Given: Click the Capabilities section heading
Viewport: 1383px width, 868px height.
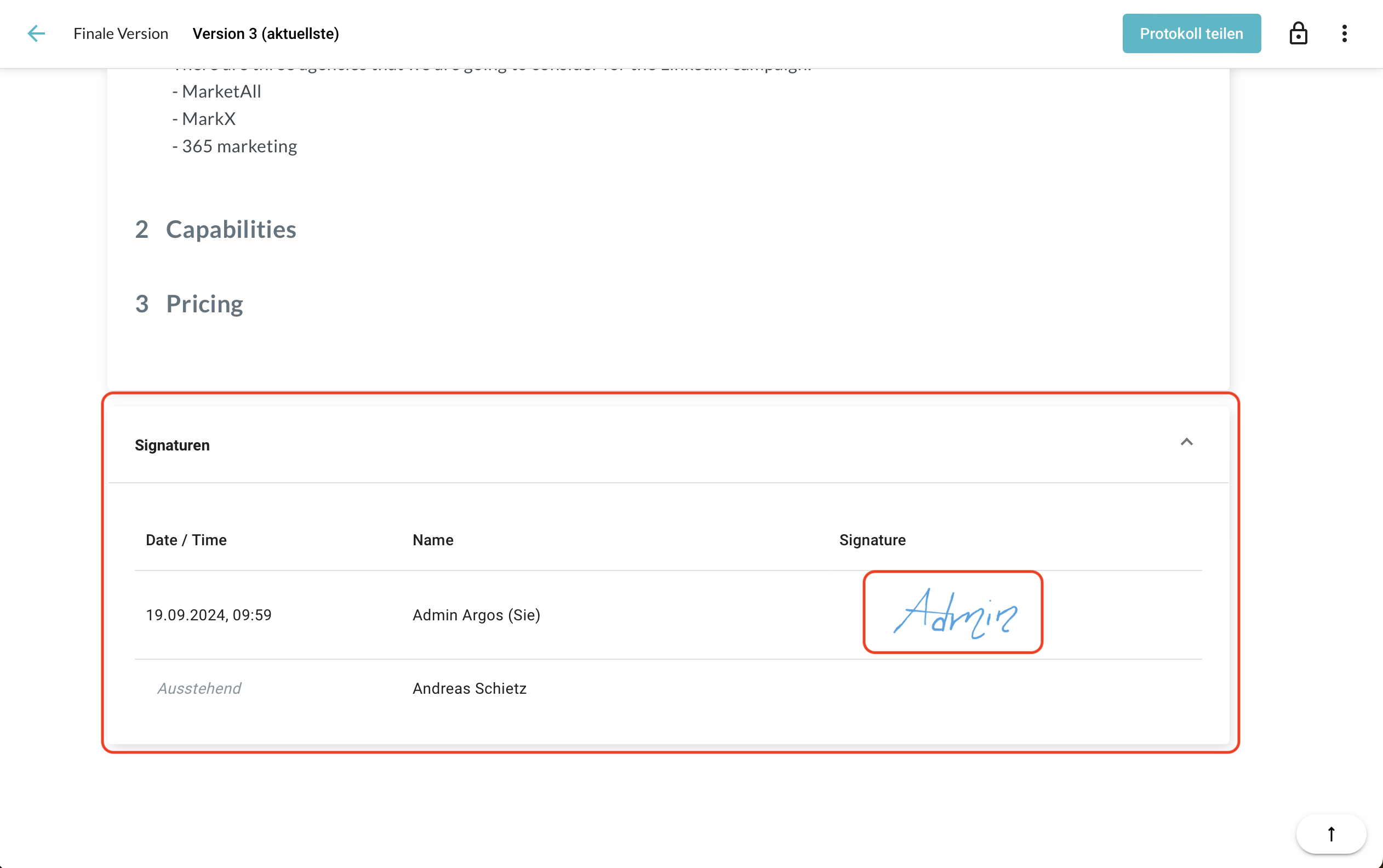Looking at the screenshot, I should [x=231, y=230].
